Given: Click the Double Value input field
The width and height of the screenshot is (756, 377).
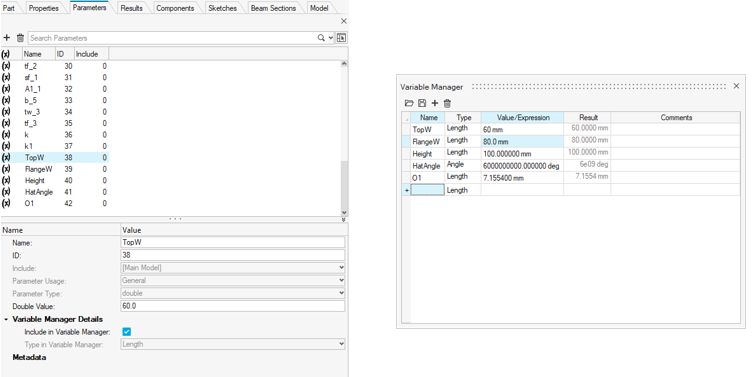Looking at the screenshot, I should (x=233, y=306).
